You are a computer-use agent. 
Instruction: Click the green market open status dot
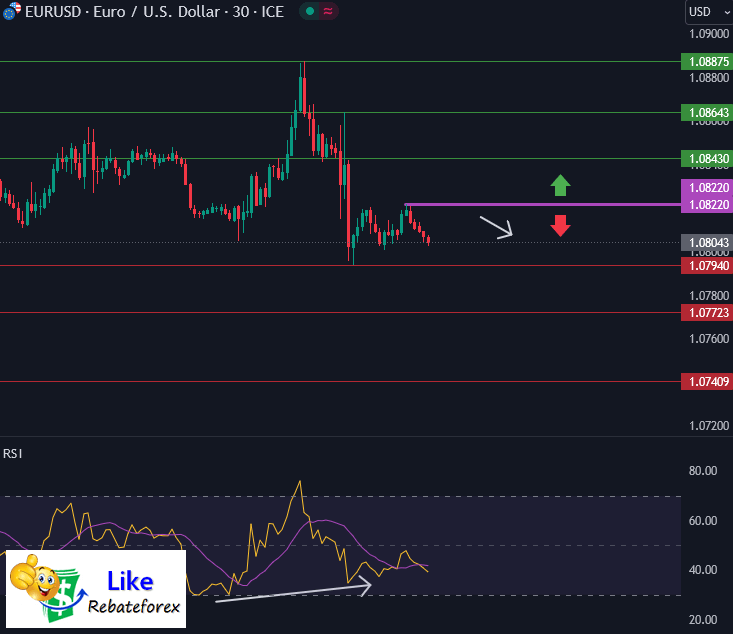pos(309,11)
